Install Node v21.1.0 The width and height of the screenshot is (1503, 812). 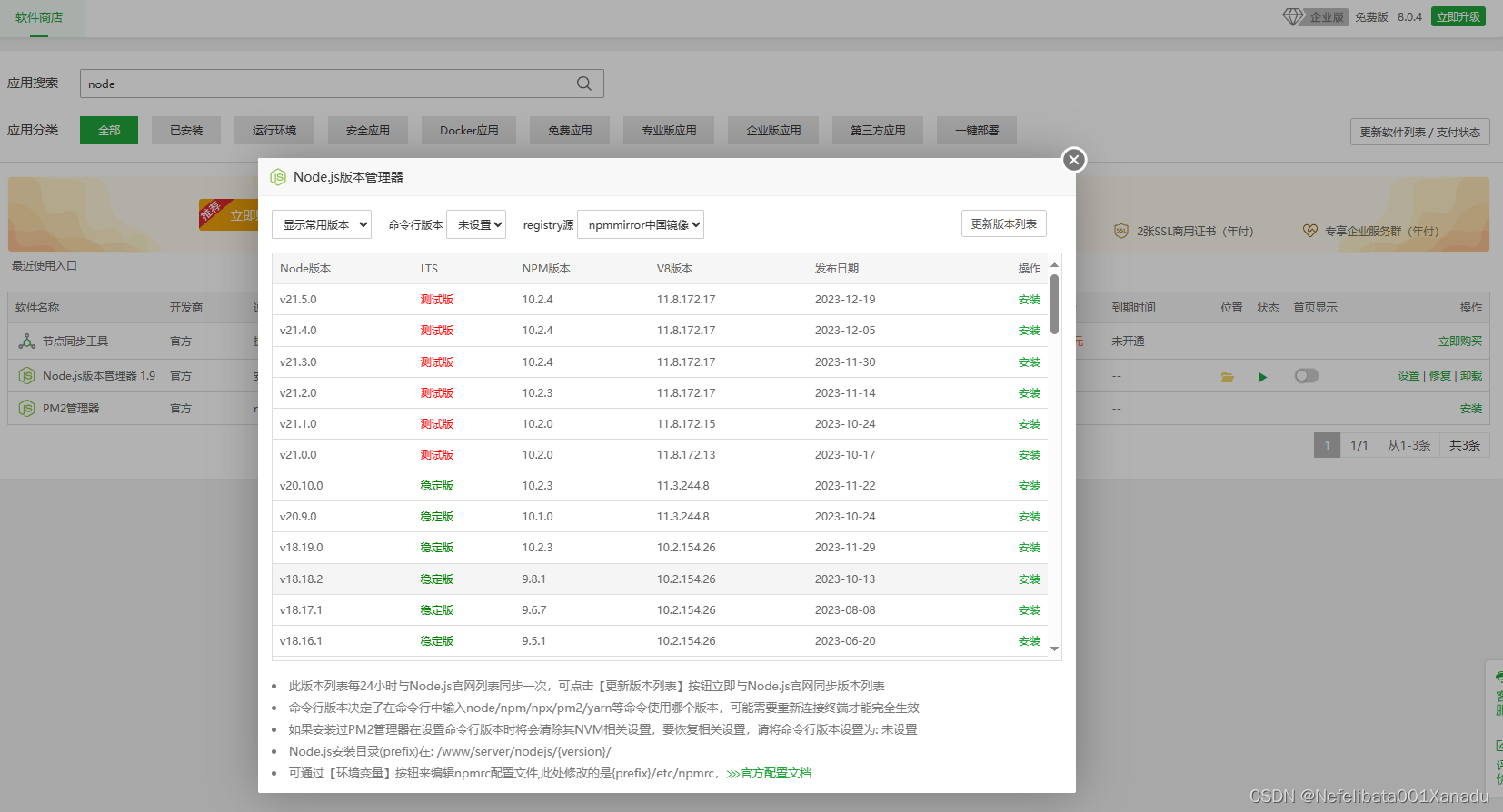[x=1030, y=424]
